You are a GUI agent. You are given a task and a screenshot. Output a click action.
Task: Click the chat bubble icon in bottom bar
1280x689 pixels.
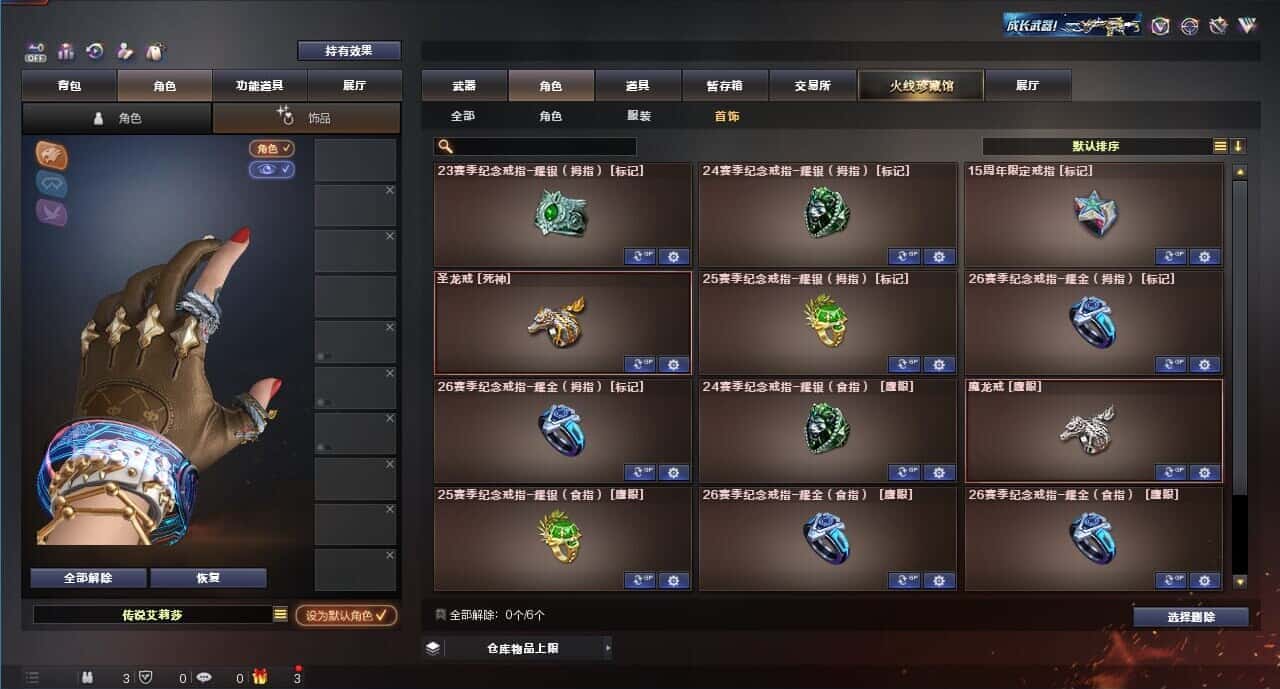tap(204, 678)
